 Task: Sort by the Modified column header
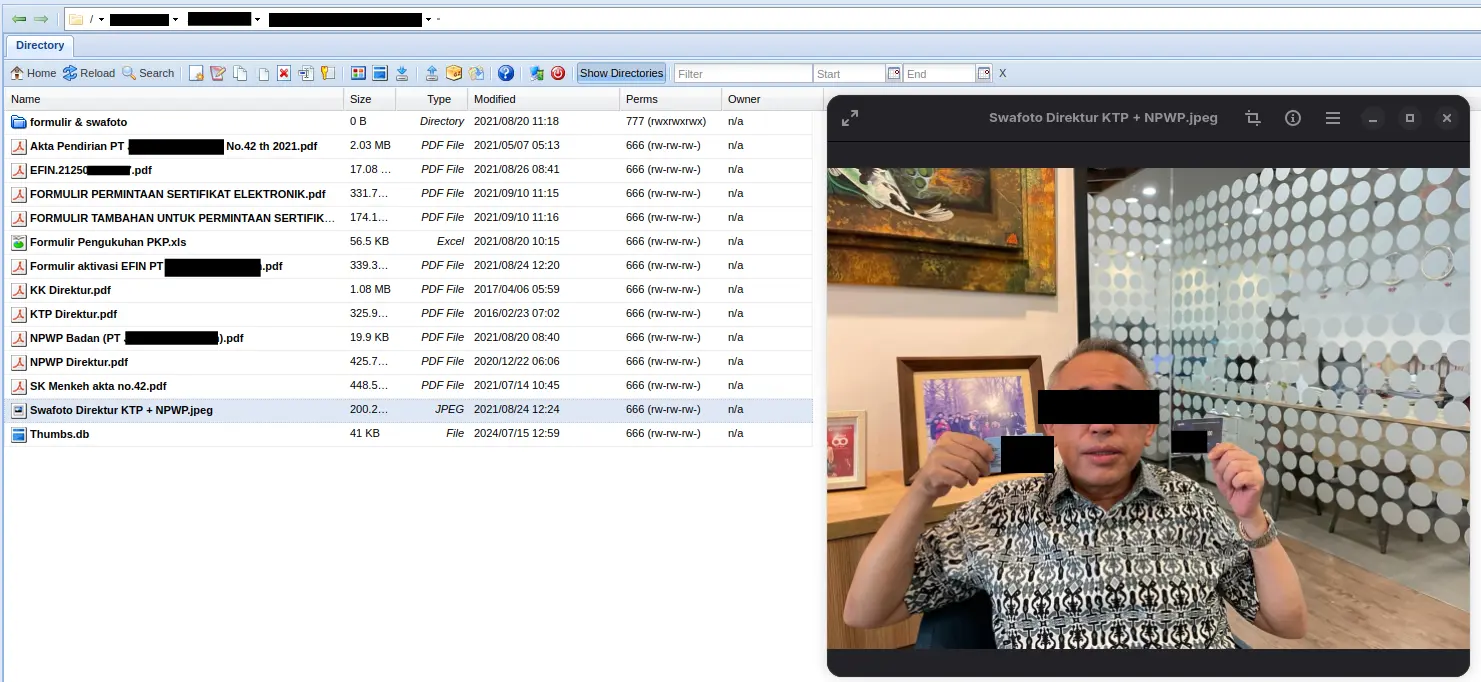[x=543, y=99]
